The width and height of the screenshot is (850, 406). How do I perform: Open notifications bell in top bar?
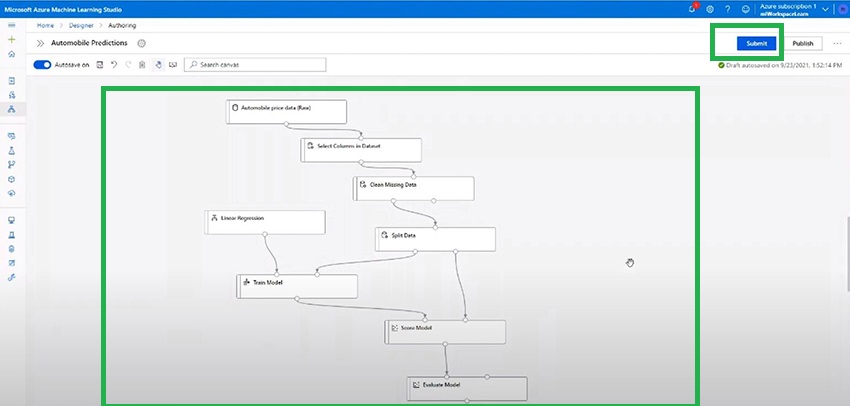pos(693,9)
